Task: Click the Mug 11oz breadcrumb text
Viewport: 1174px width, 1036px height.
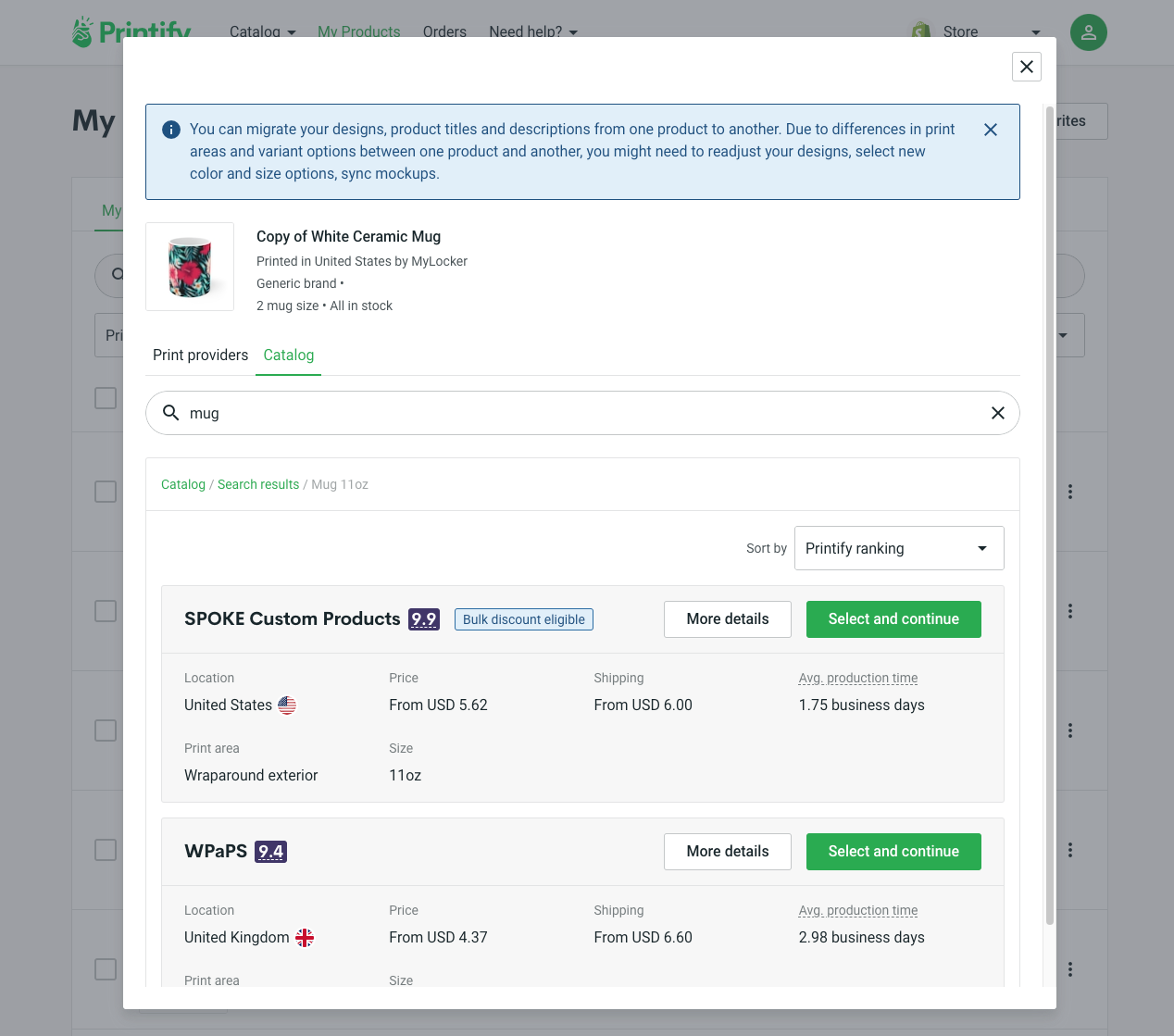Action: (x=340, y=484)
